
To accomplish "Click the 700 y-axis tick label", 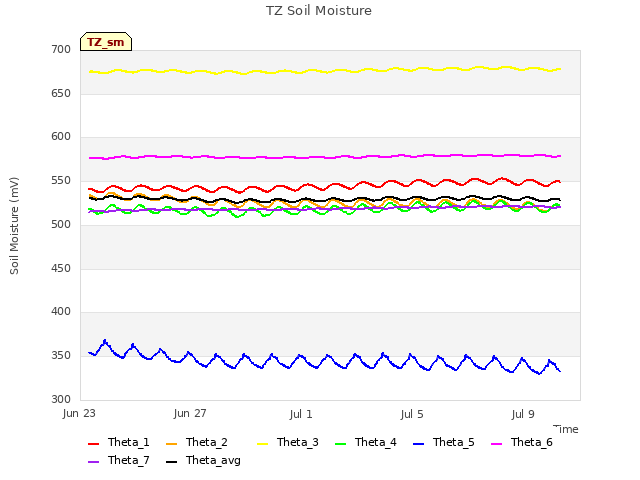I will 61,50.
